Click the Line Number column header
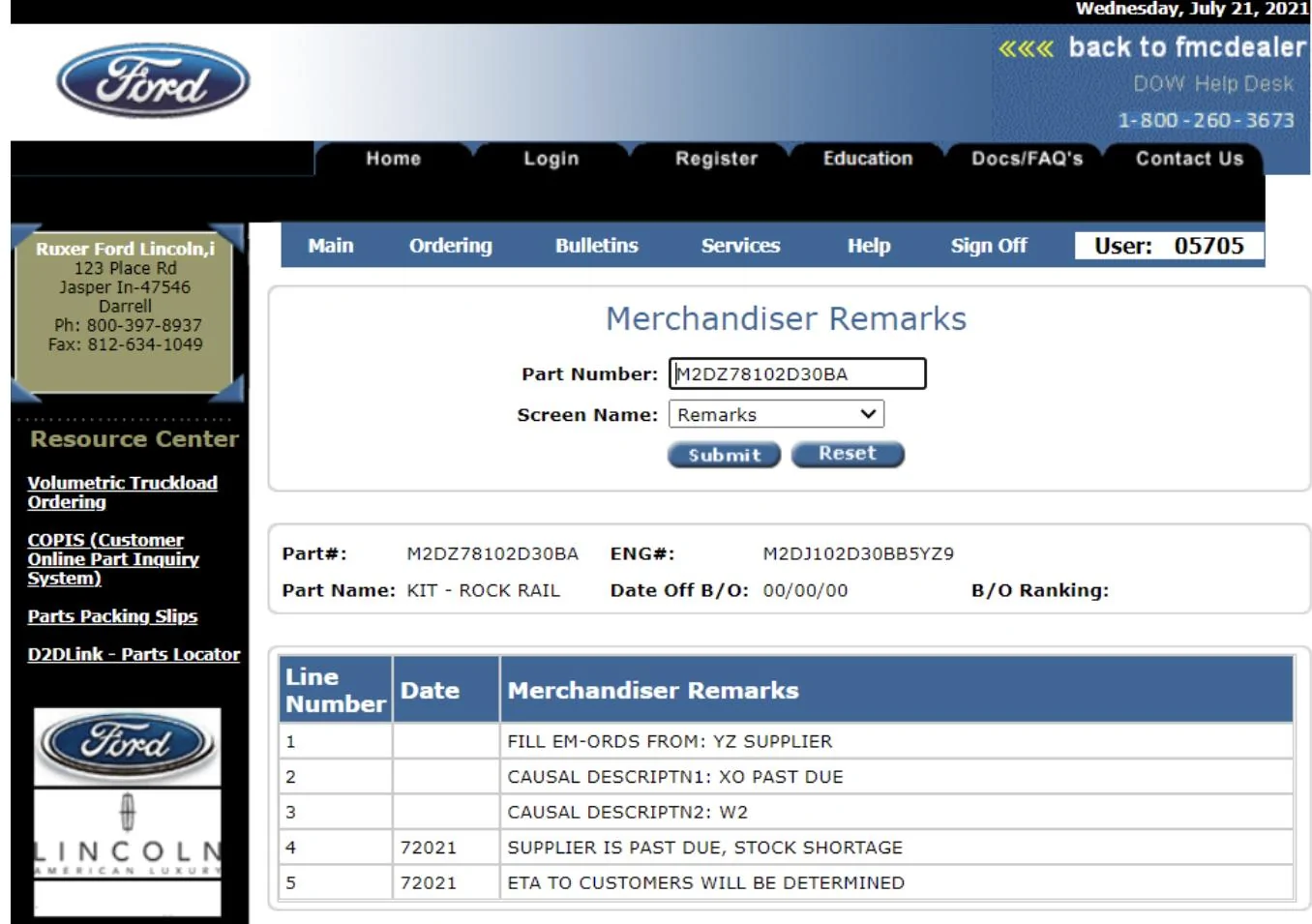Viewport: 1312px width, 924px height. [335, 690]
